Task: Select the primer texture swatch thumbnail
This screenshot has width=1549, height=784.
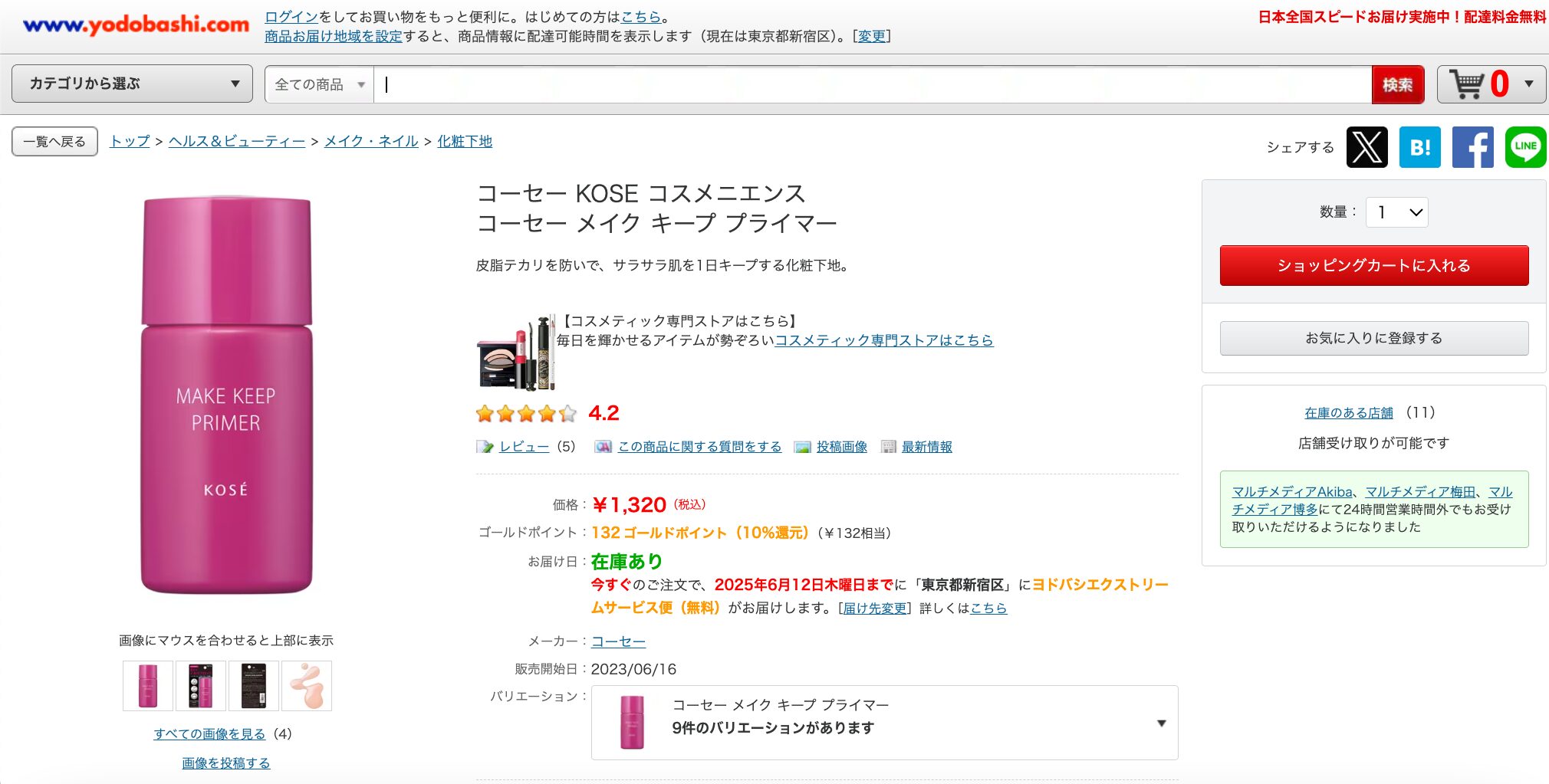Action: click(x=307, y=686)
